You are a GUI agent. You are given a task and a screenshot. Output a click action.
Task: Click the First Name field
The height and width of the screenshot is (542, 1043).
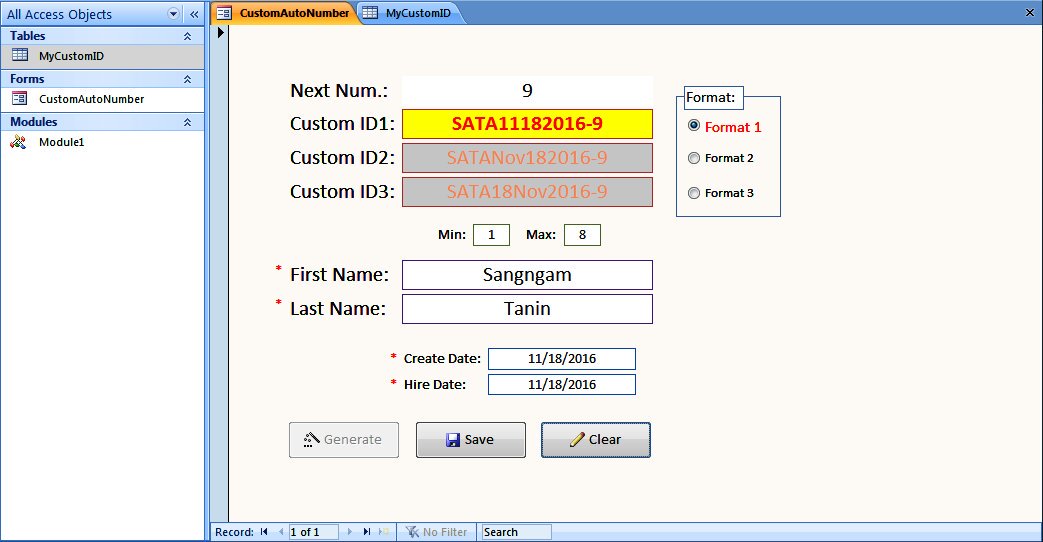click(527, 275)
